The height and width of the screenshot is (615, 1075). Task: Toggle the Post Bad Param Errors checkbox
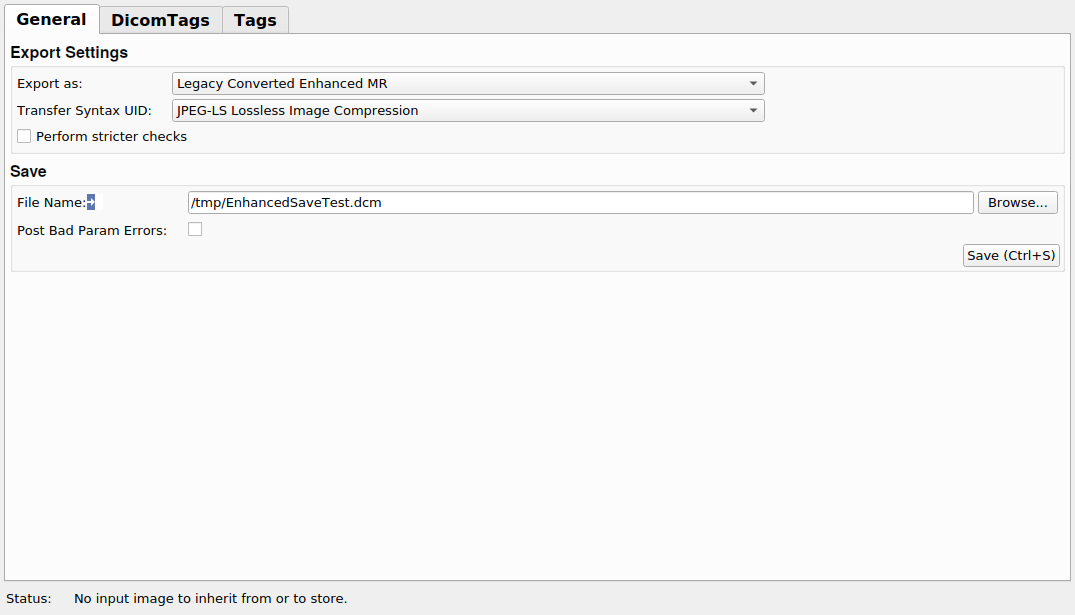tap(195, 229)
